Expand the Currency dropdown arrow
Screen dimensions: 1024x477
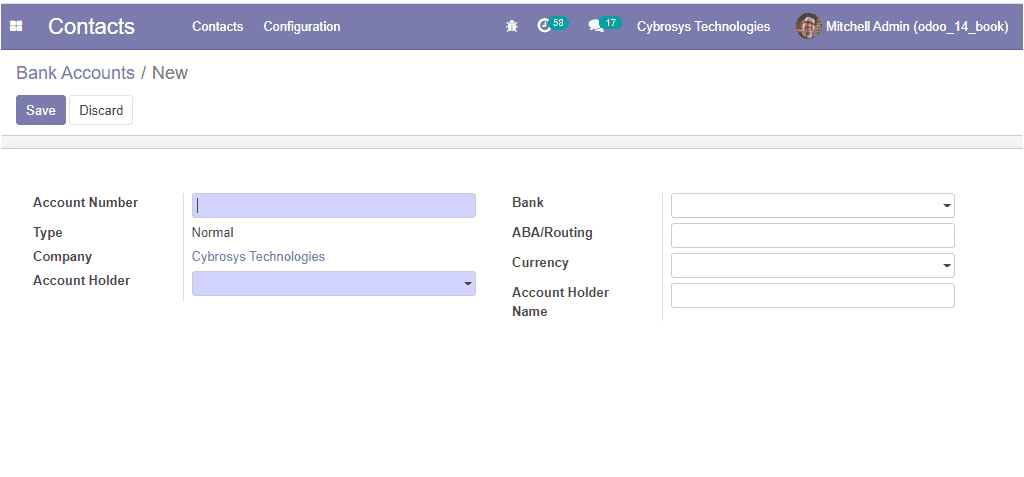point(946,266)
